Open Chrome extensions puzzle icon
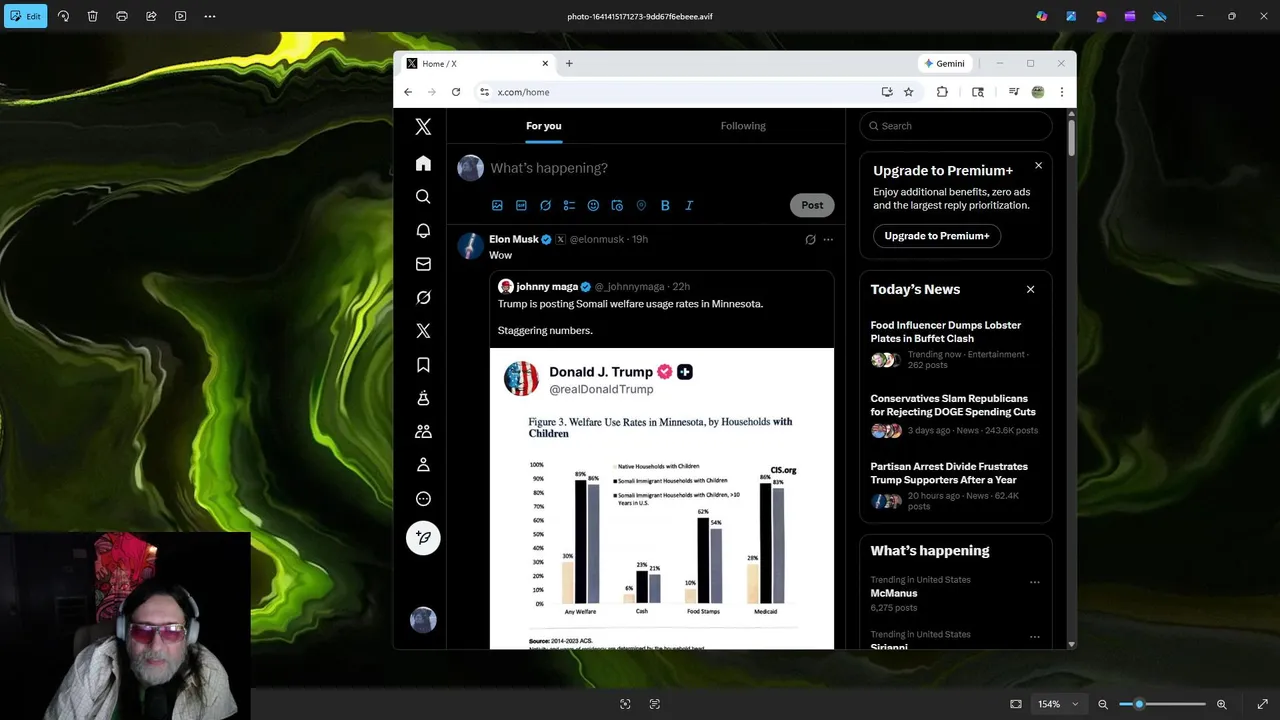Screen dimensions: 1280x720 942,92
